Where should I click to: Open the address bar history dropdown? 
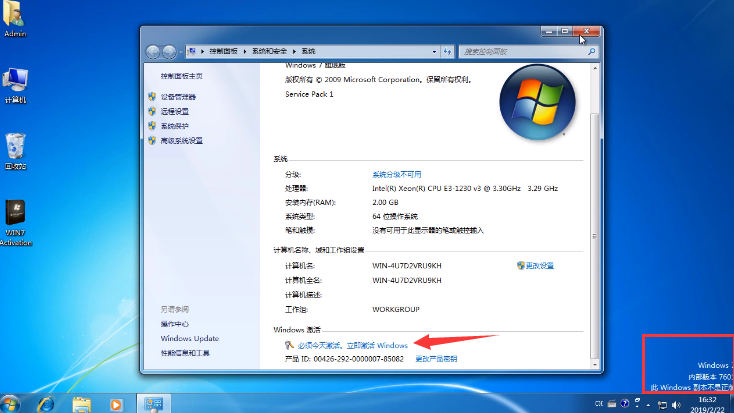click(x=434, y=52)
